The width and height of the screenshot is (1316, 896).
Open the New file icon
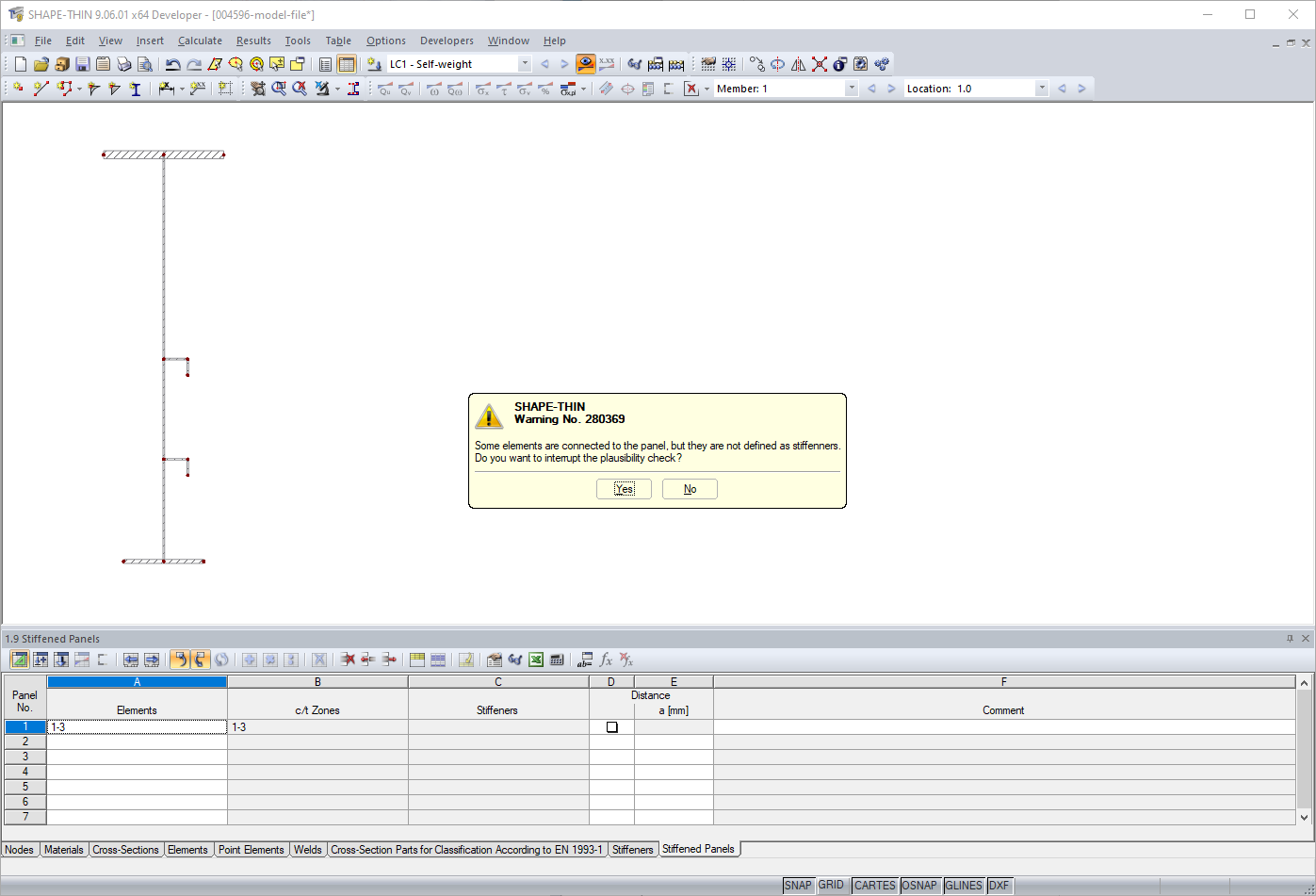click(20, 63)
